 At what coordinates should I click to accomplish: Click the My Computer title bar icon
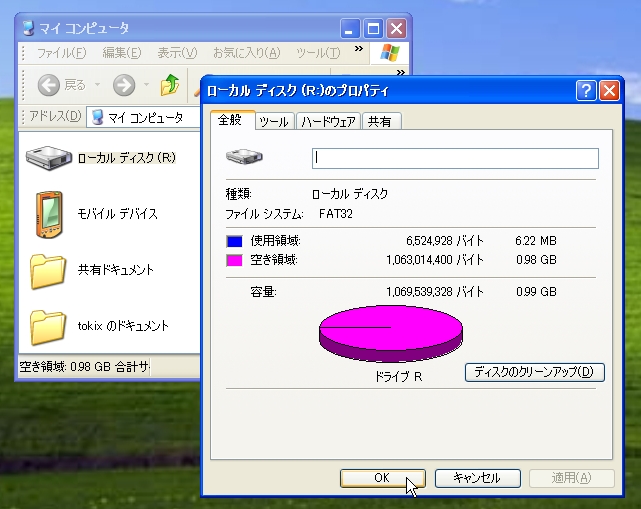(28, 28)
